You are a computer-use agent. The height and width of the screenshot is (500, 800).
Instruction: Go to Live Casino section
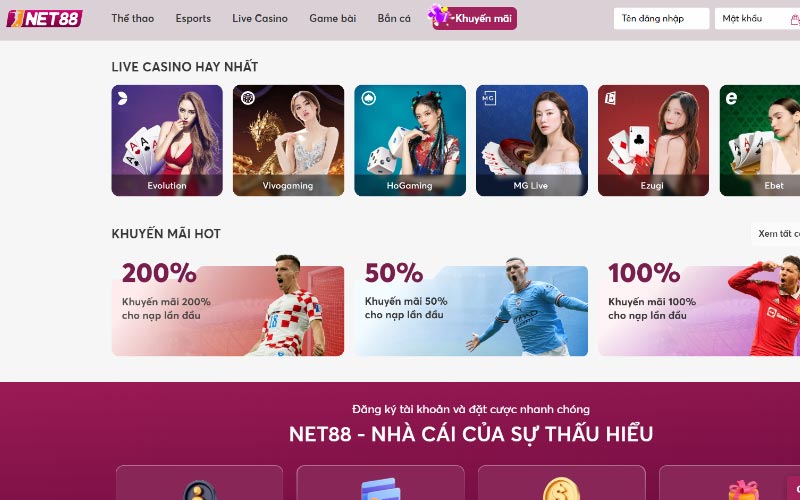click(x=260, y=18)
